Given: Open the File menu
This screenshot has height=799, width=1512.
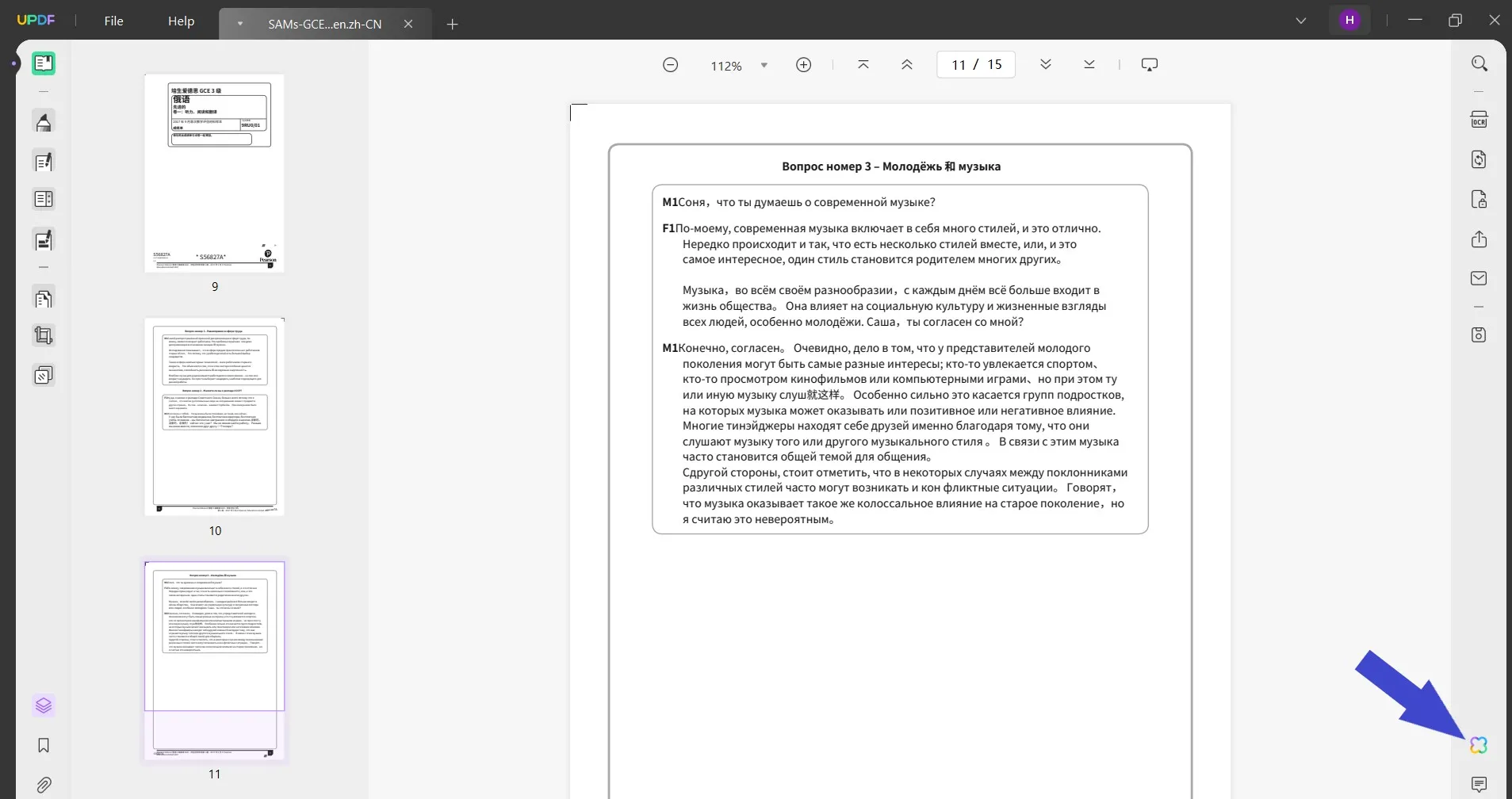Looking at the screenshot, I should 114,21.
